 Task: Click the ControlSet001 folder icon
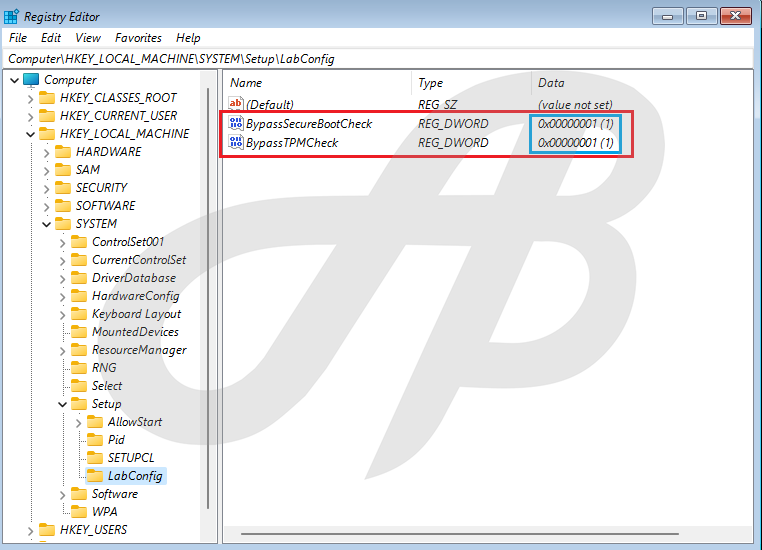coord(79,241)
